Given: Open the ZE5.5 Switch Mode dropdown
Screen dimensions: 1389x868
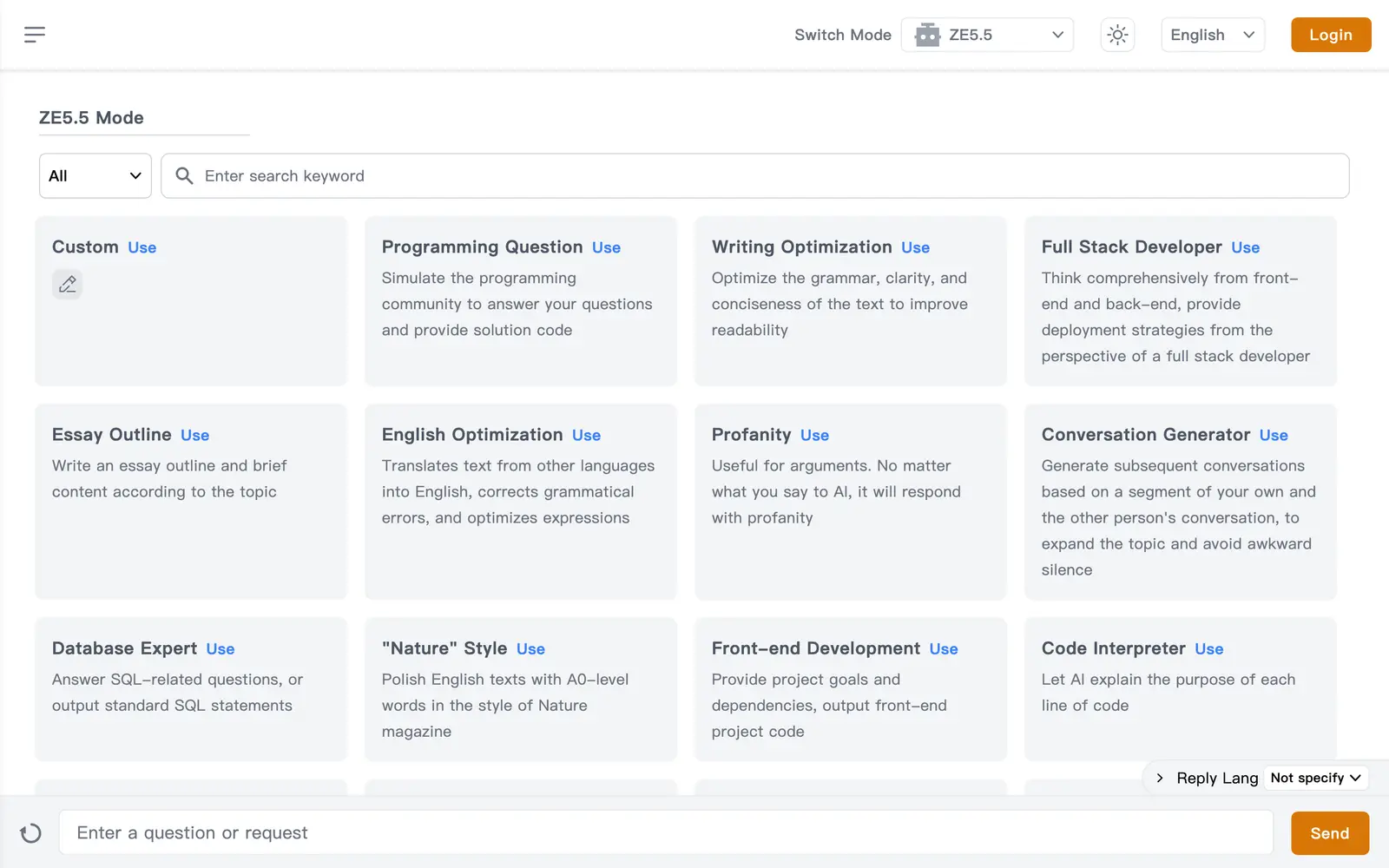Looking at the screenshot, I should click(987, 35).
